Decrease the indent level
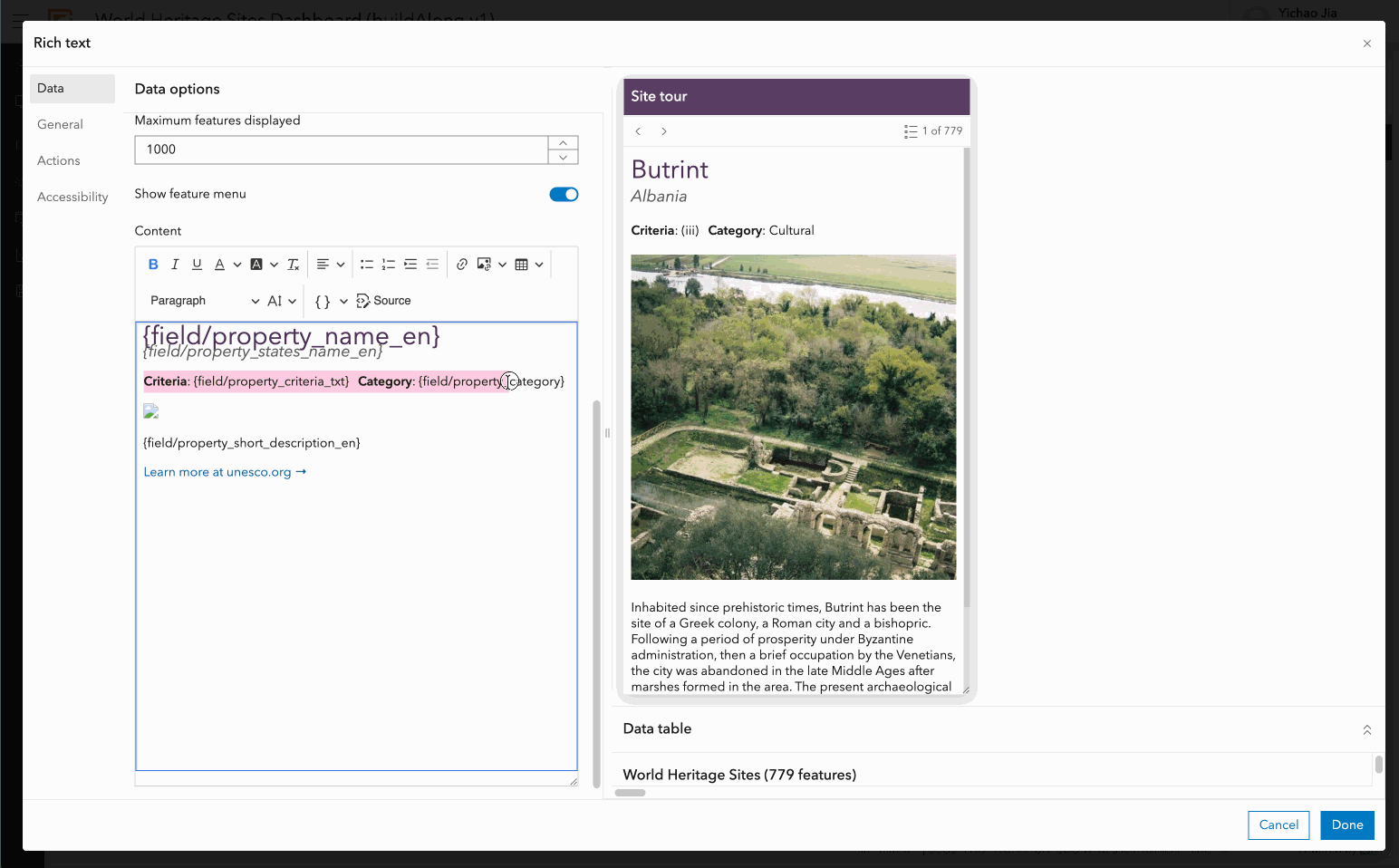 (x=432, y=265)
